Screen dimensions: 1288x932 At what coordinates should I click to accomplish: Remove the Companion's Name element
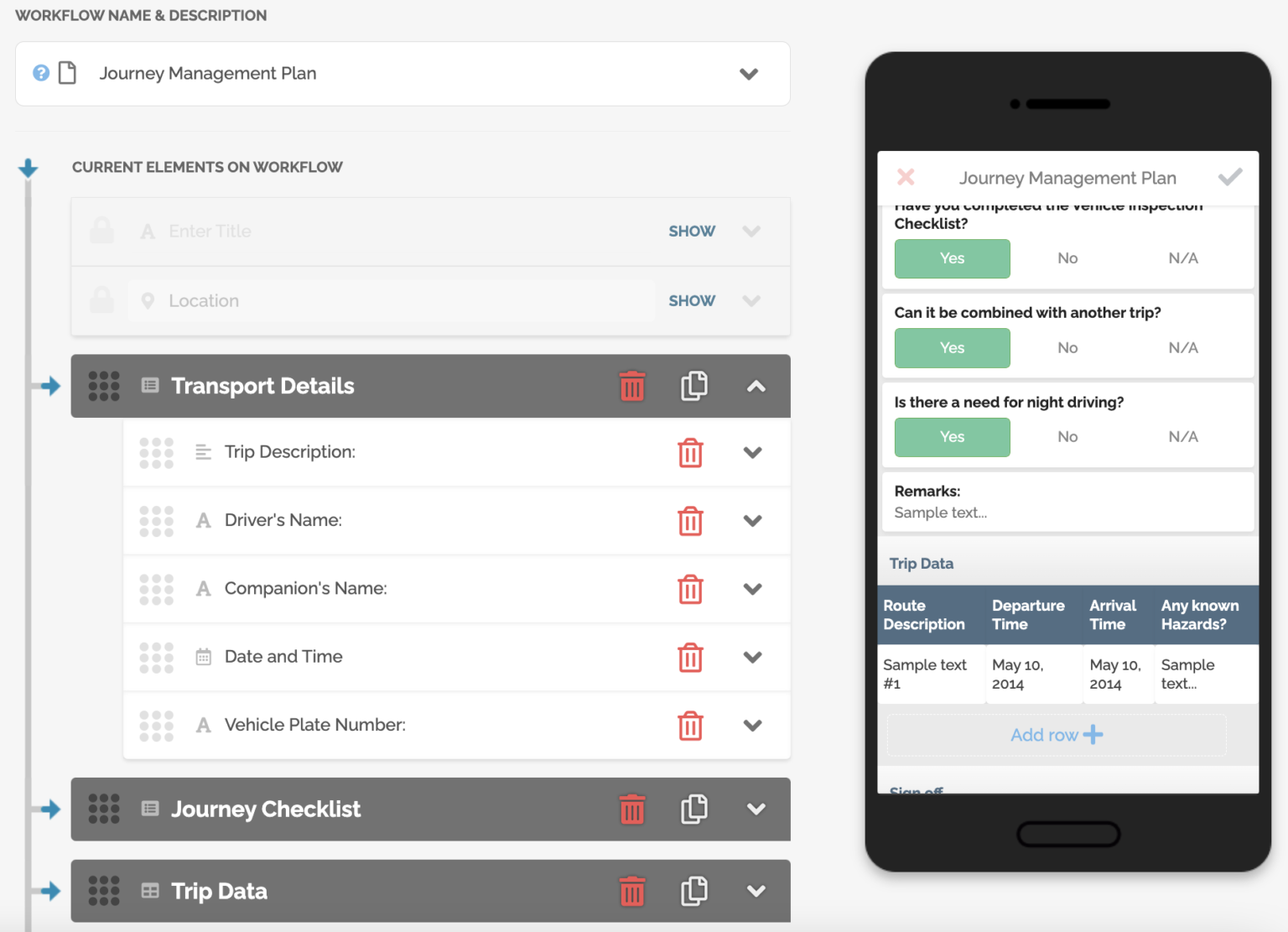[x=690, y=589]
